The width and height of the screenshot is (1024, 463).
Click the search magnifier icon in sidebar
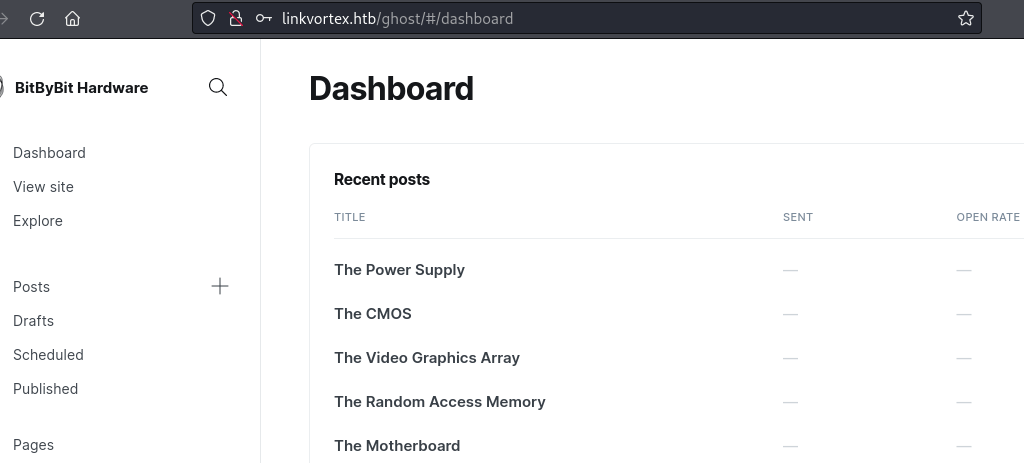click(217, 87)
